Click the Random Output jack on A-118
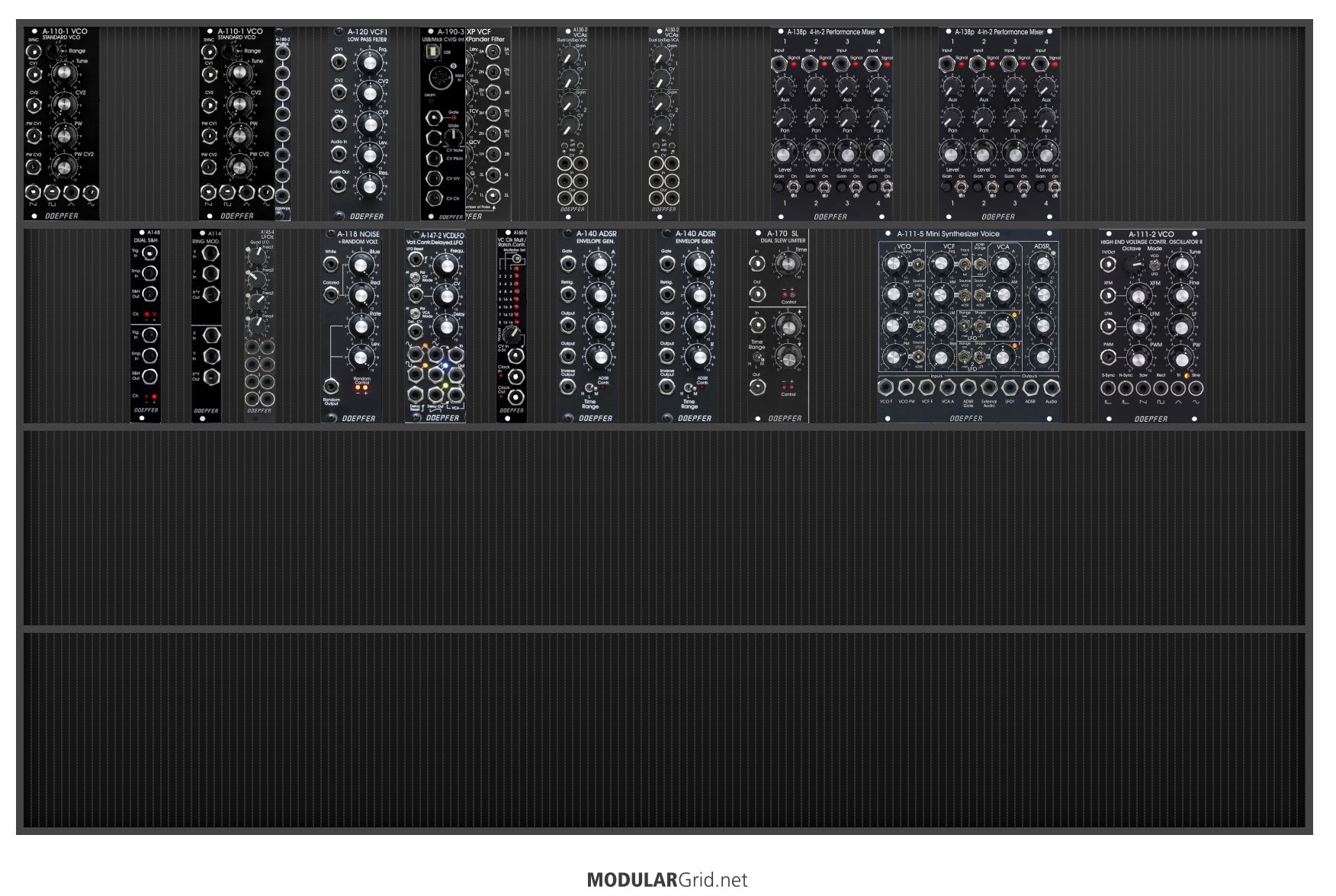The width and height of the screenshot is (1336, 896). click(331, 386)
